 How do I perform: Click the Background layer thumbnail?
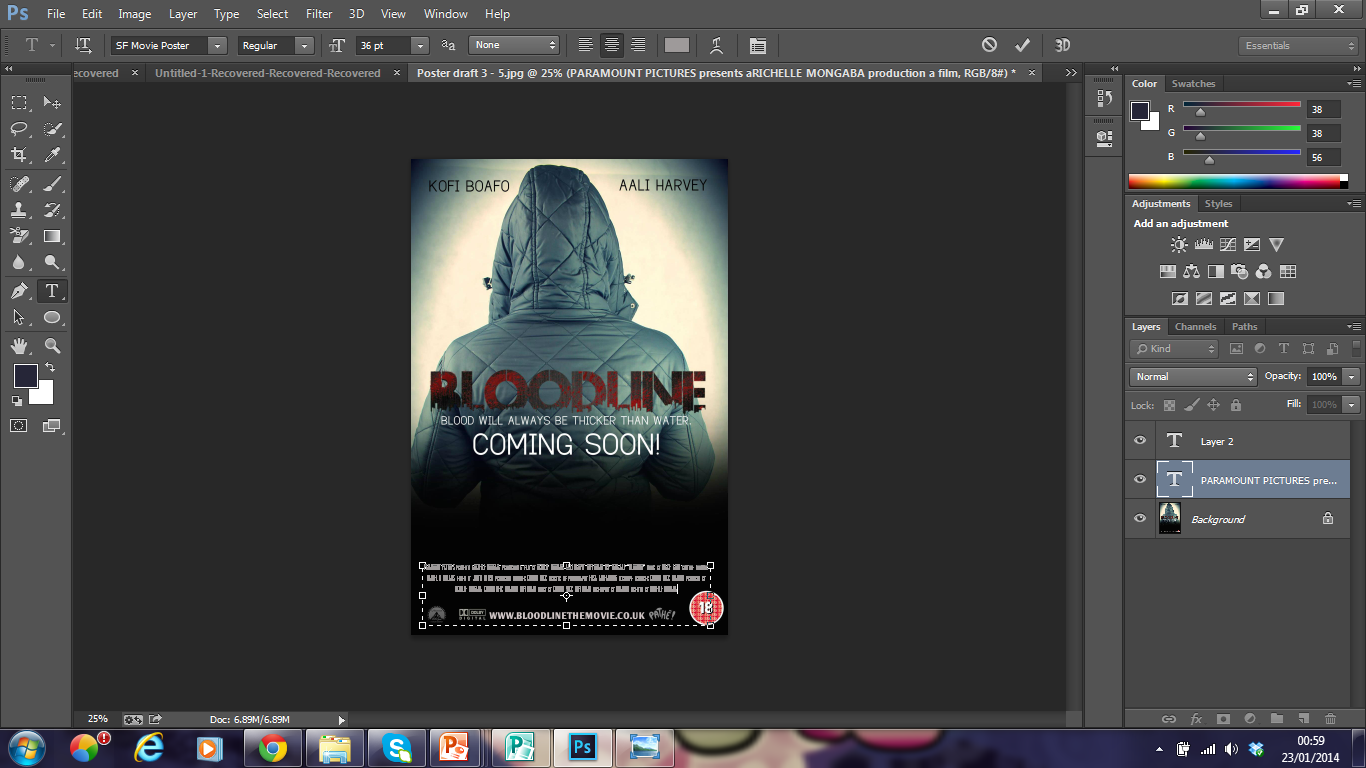tap(1170, 518)
